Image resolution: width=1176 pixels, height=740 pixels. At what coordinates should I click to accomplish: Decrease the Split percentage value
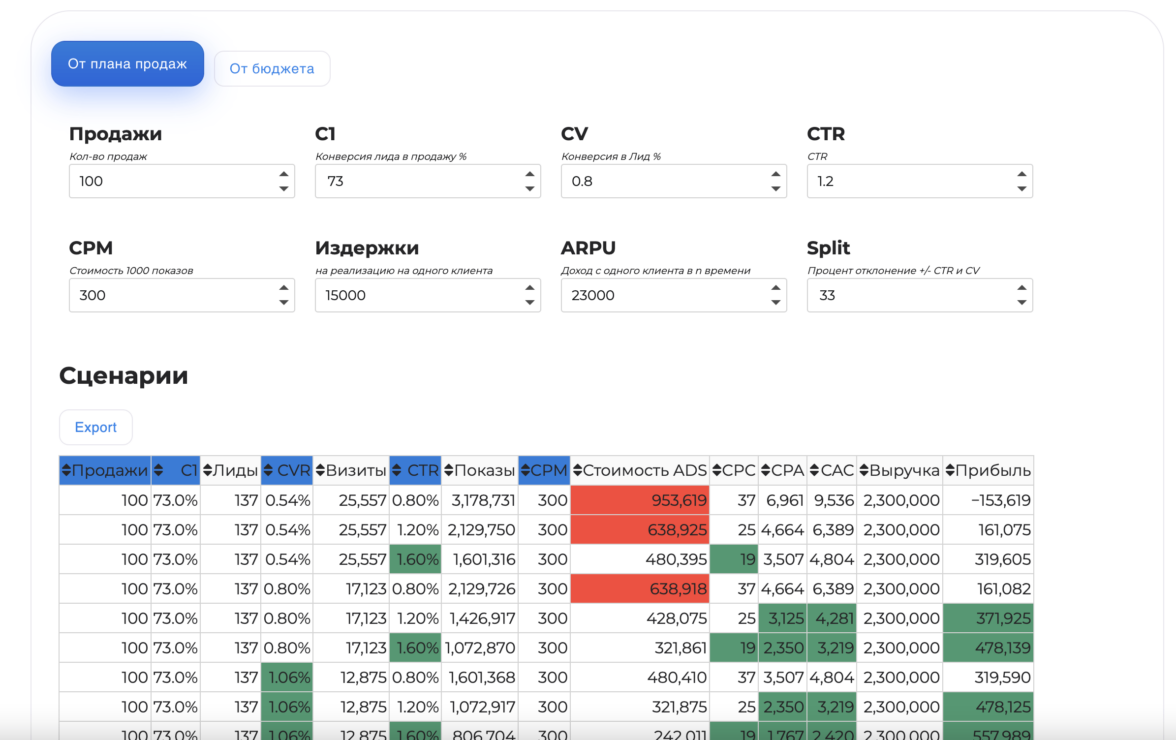point(1021,302)
